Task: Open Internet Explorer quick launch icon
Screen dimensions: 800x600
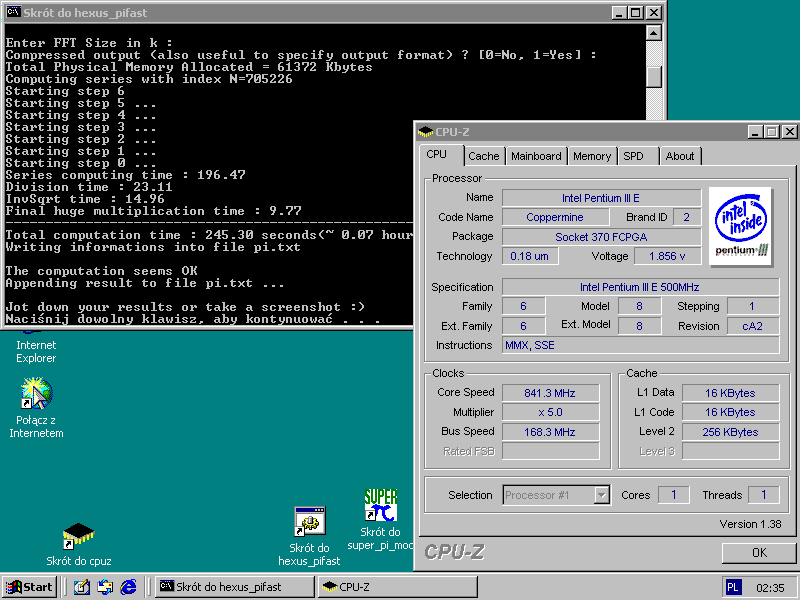Action: 129,587
